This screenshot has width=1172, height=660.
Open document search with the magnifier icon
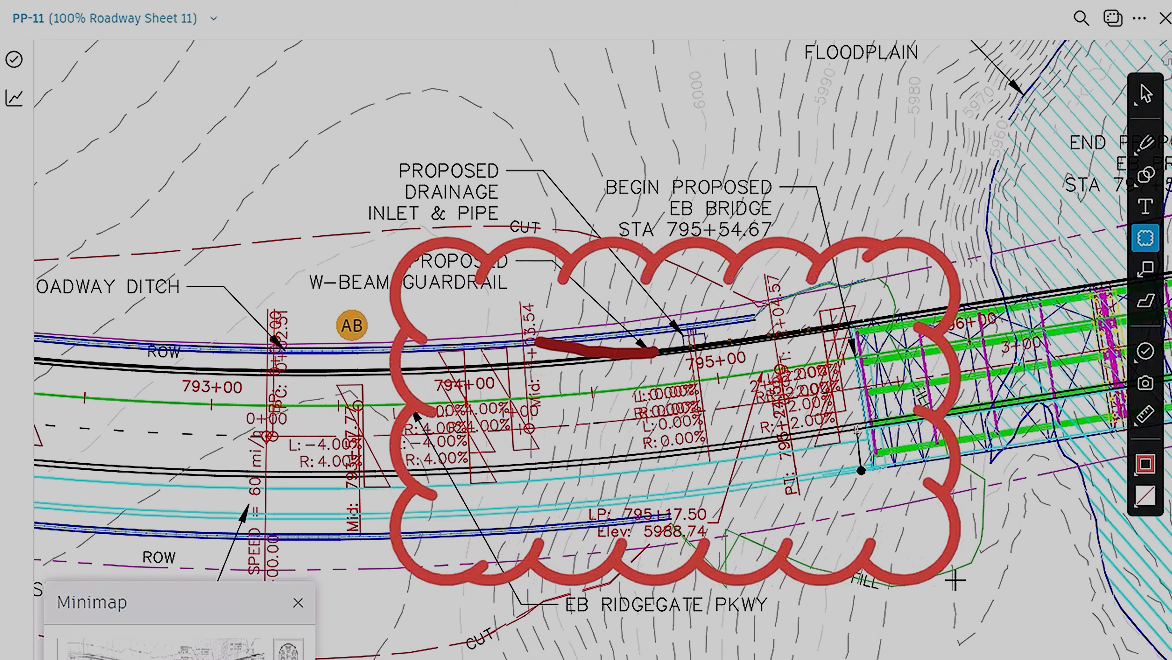coord(1081,17)
